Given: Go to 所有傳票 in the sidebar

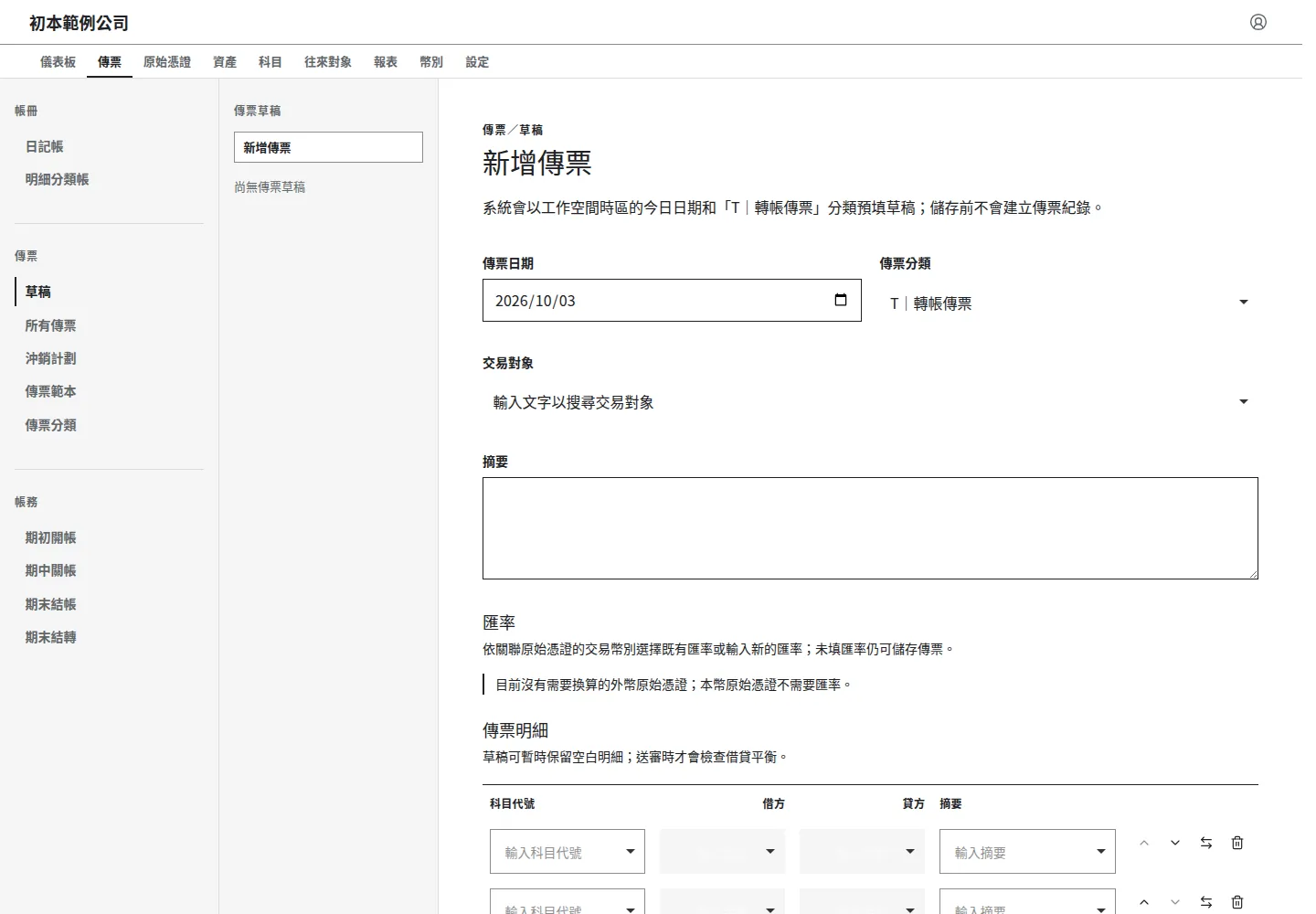Looking at the screenshot, I should [x=110, y=325].
